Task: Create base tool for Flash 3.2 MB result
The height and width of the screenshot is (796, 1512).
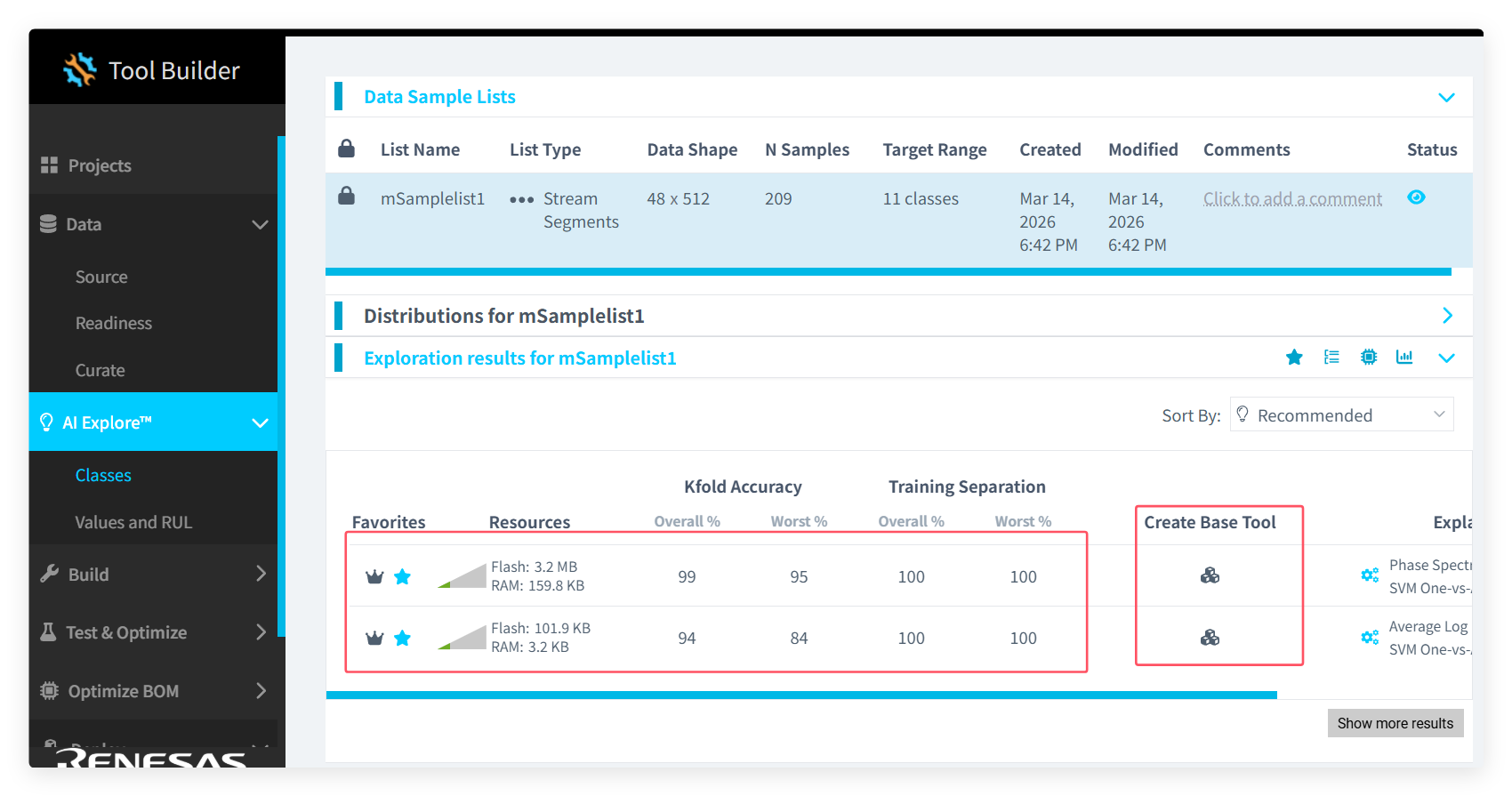Action: (x=1210, y=575)
